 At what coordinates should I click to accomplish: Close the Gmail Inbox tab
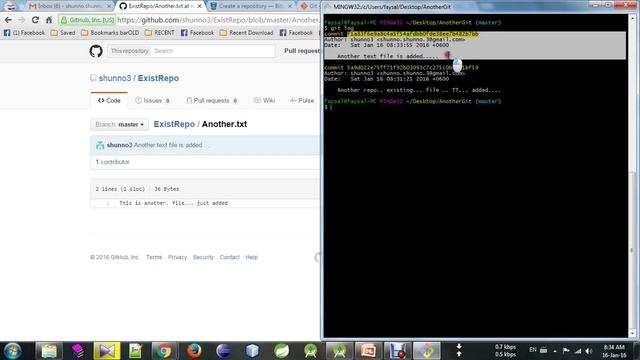[109, 6]
